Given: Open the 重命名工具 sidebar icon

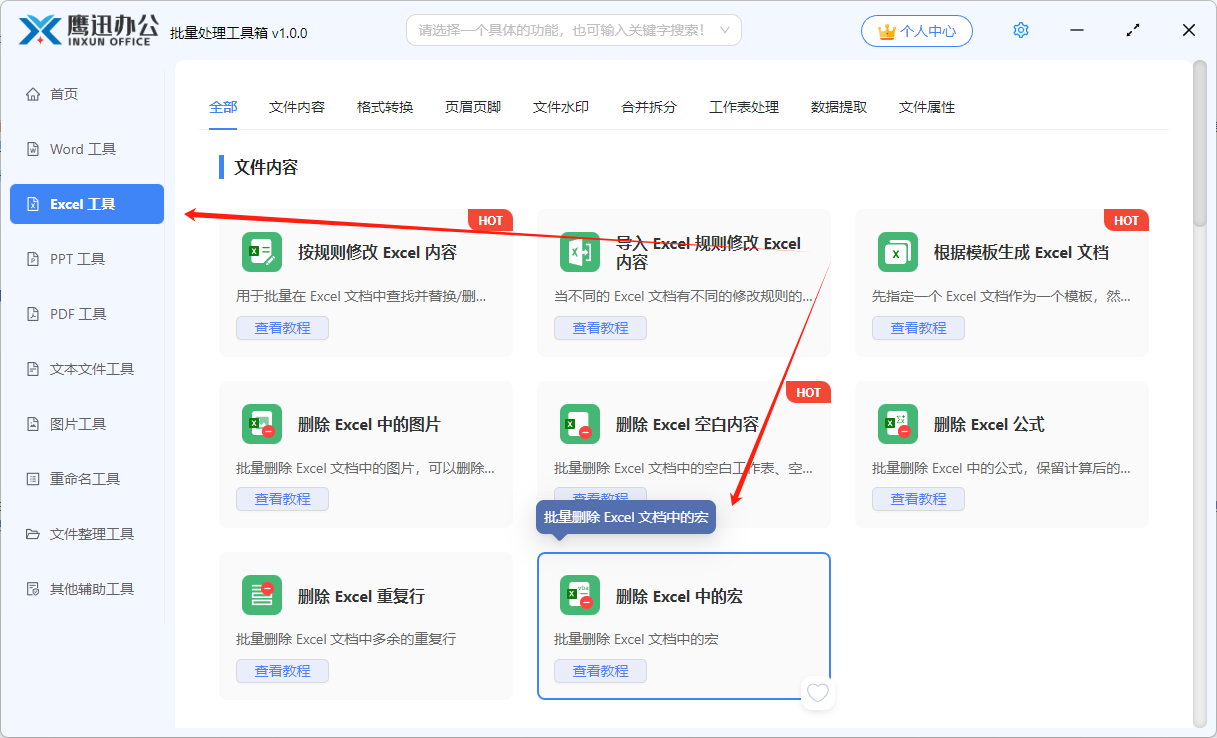Looking at the screenshot, I should coord(33,479).
